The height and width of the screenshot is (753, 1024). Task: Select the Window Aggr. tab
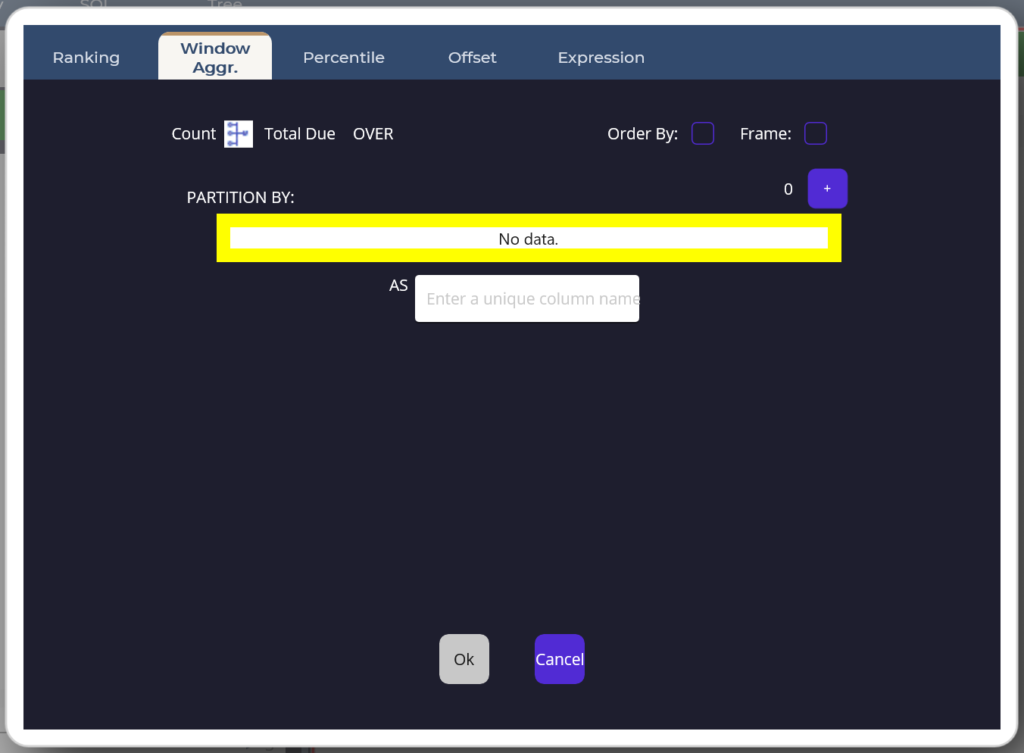[x=215, y=57]
